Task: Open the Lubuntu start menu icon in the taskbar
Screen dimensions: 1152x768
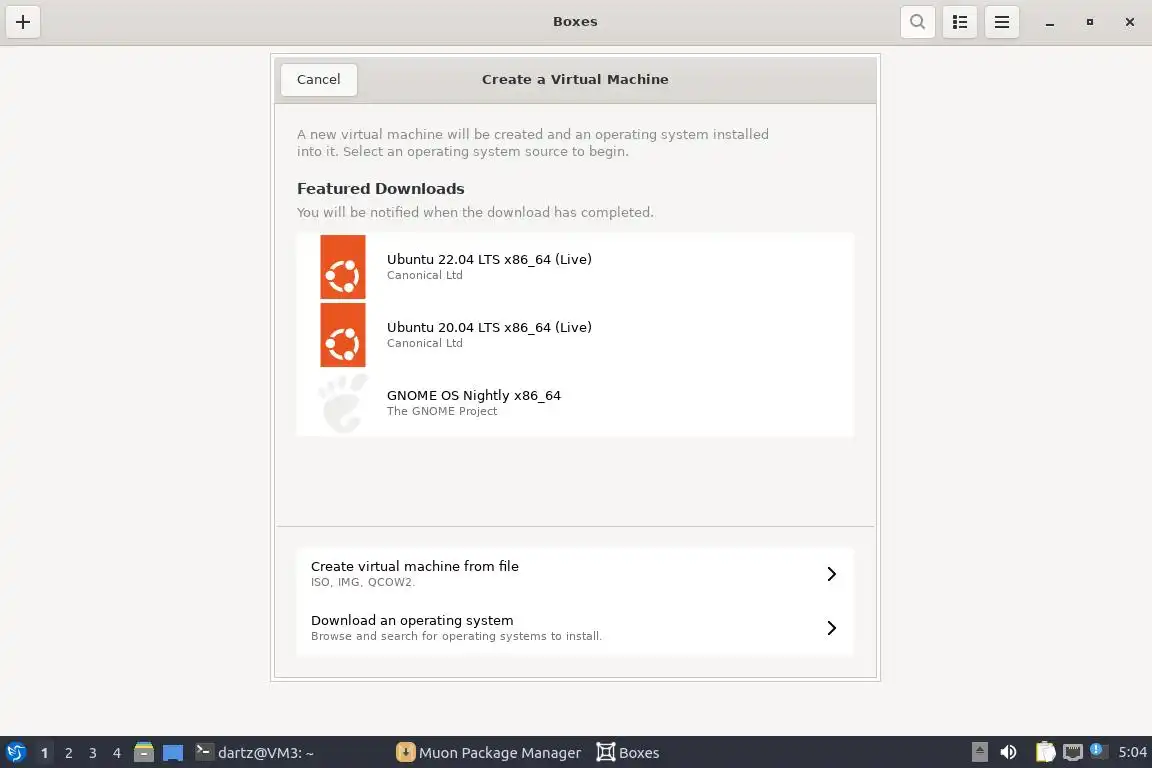Action: coord(15,753)
